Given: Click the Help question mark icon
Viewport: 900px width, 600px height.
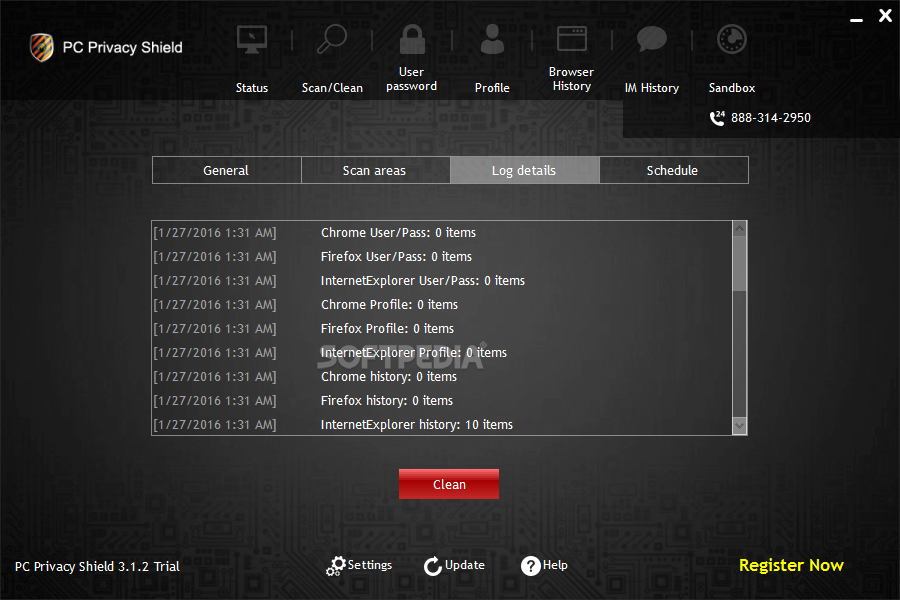Looking at the screenshot, I should click(x=530, y=566).
